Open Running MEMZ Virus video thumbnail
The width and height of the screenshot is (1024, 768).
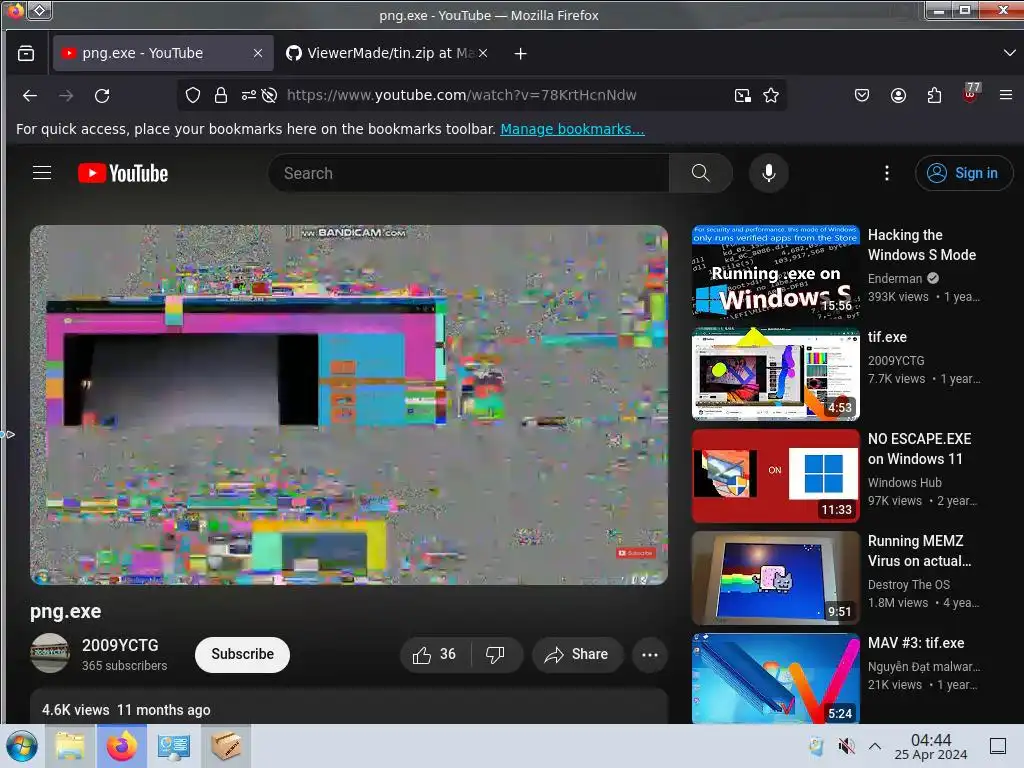tap(776, 578)
